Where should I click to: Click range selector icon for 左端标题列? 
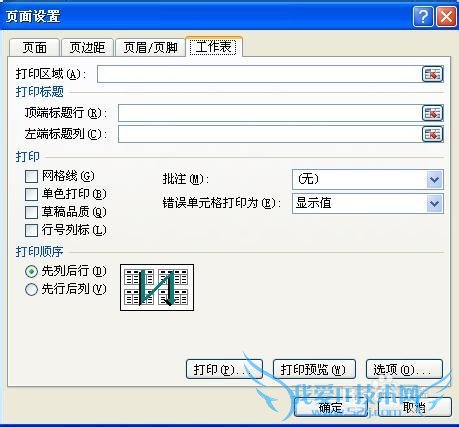click(x=432, y=134)
